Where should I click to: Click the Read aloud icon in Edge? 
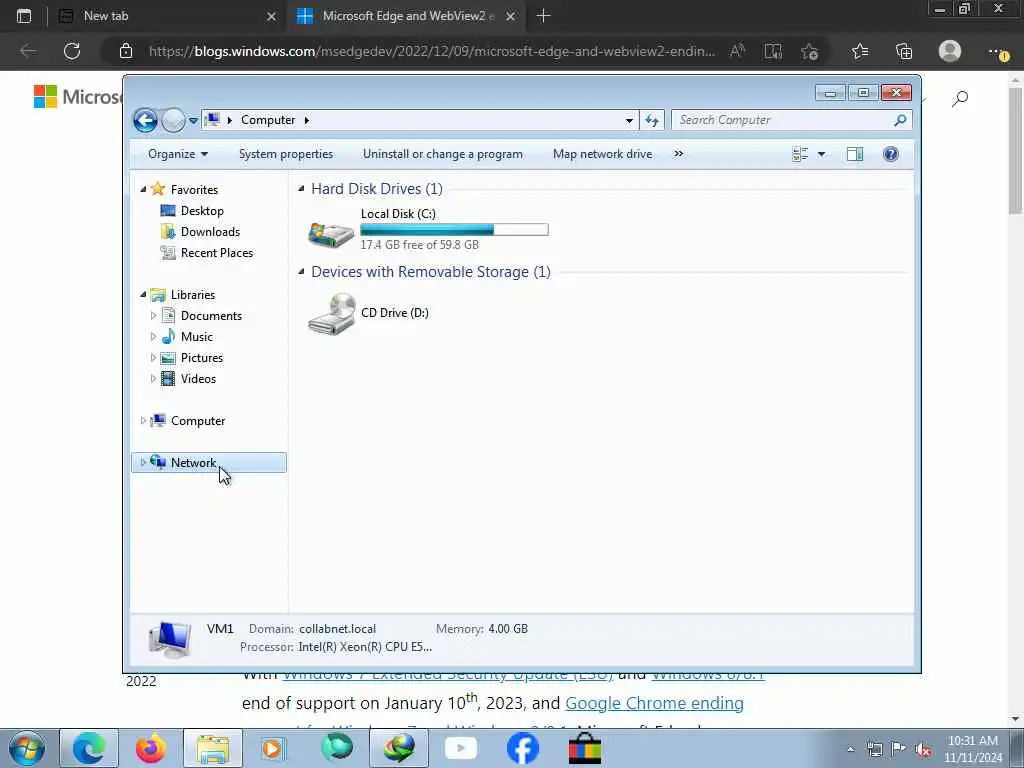(x=737, y=51)
